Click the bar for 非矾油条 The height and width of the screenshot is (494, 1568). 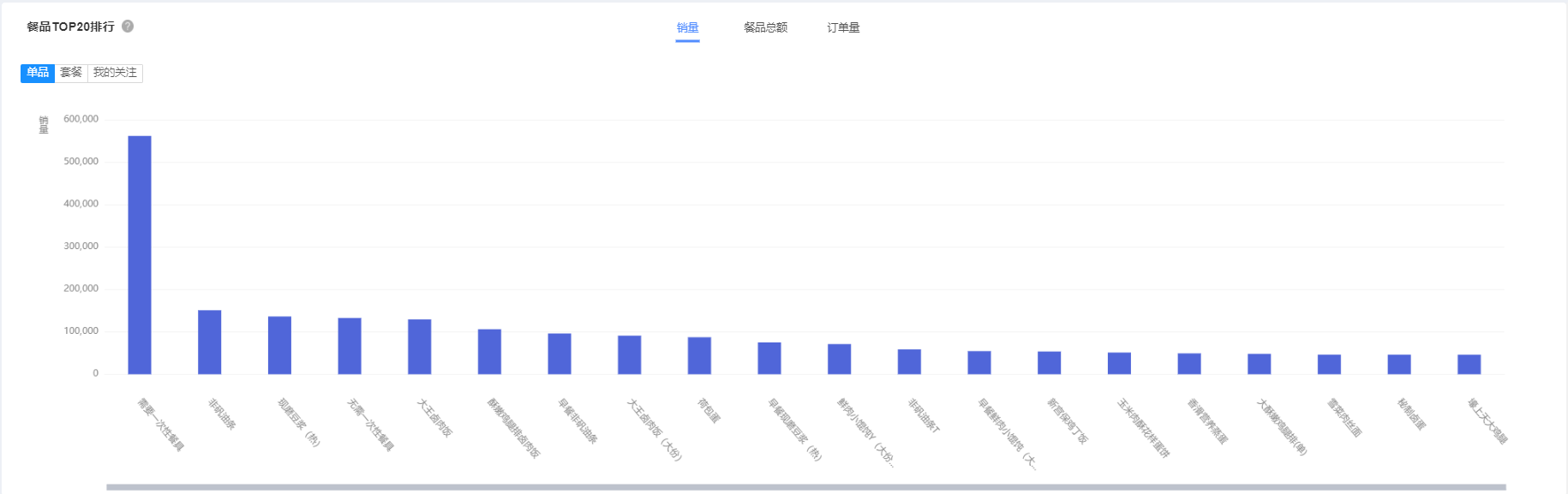210,342
